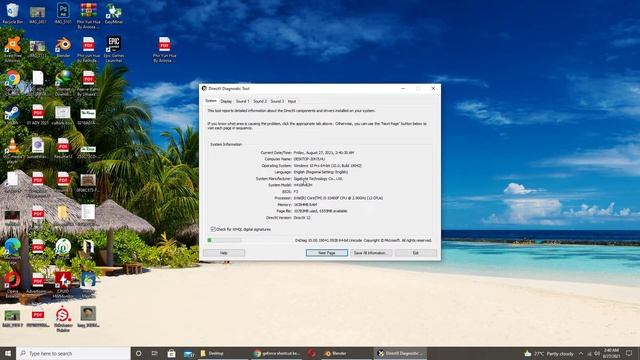Open the Recycle Bin desktop icon

[12, 13]
